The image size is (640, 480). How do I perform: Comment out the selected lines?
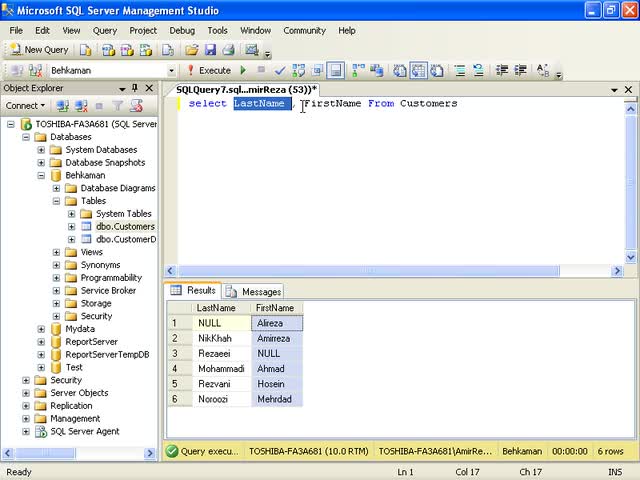click(460, 71)
